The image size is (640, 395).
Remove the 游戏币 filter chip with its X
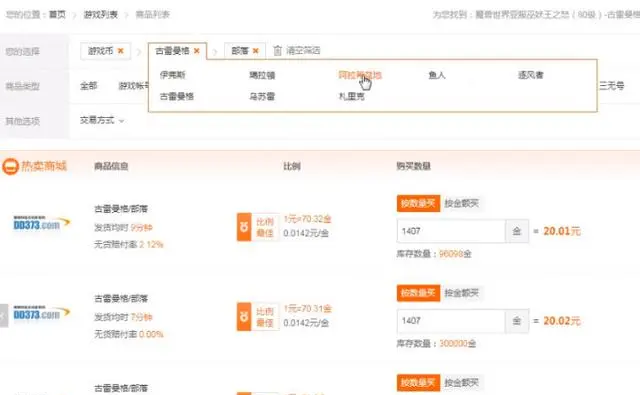pyautogui.click(x=120, y=51)
